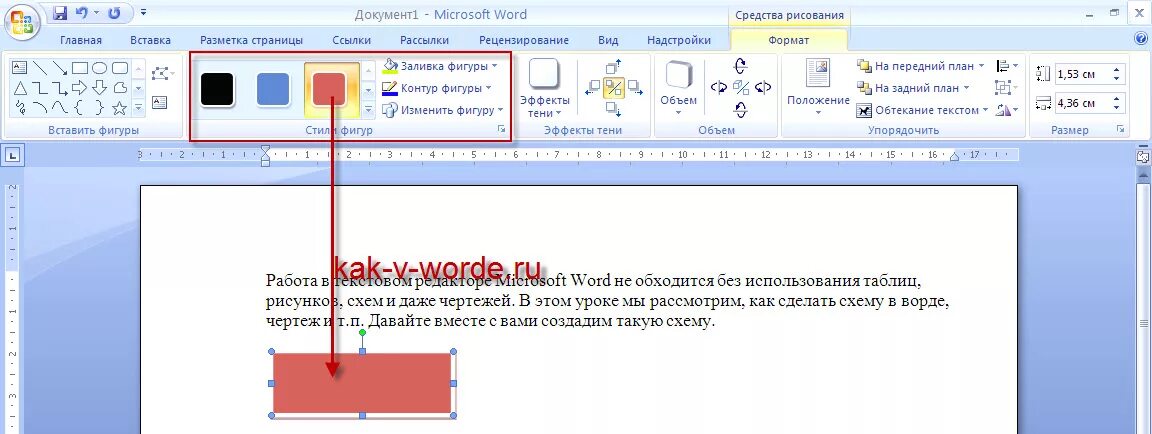Open Заливка фигуры dropdown
This screenshot has width=1152, height=434.
(x=441, y=66)
